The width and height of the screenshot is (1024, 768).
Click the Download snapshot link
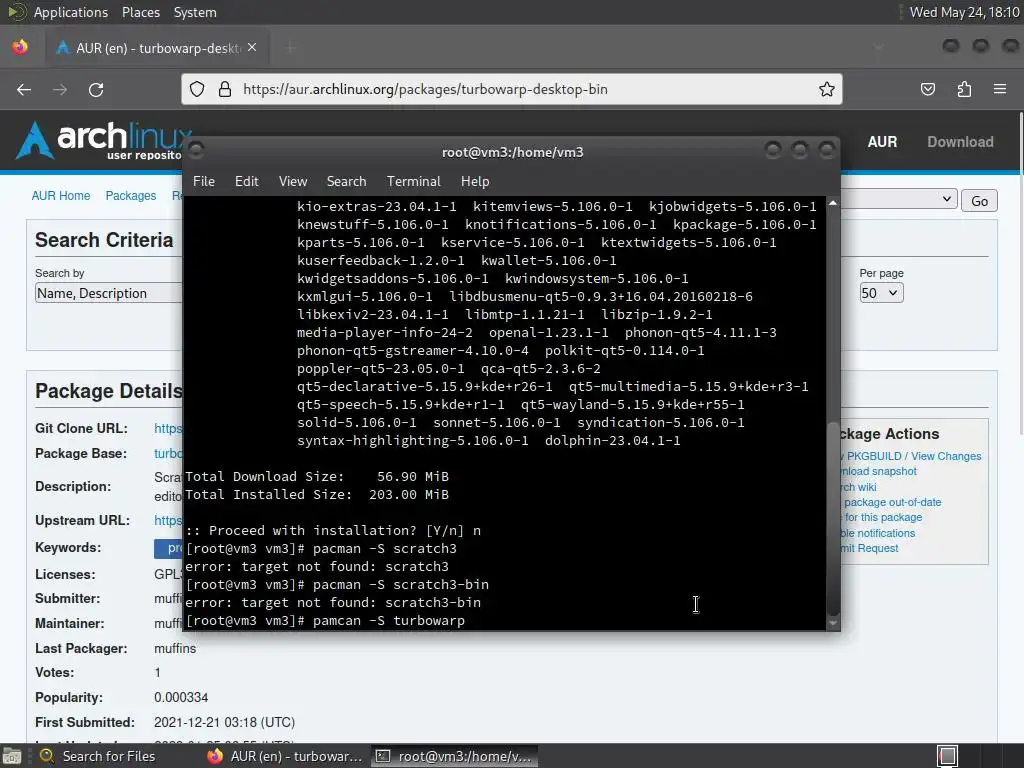(x=878, y=472)
